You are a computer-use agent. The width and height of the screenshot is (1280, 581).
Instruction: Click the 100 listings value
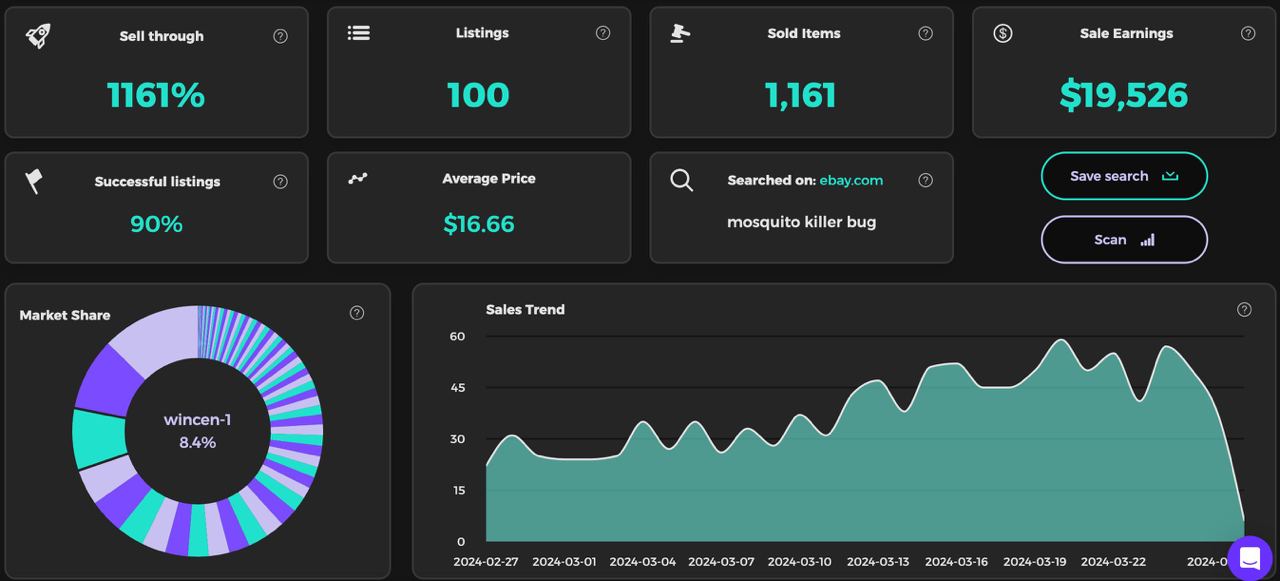[478, 95]
